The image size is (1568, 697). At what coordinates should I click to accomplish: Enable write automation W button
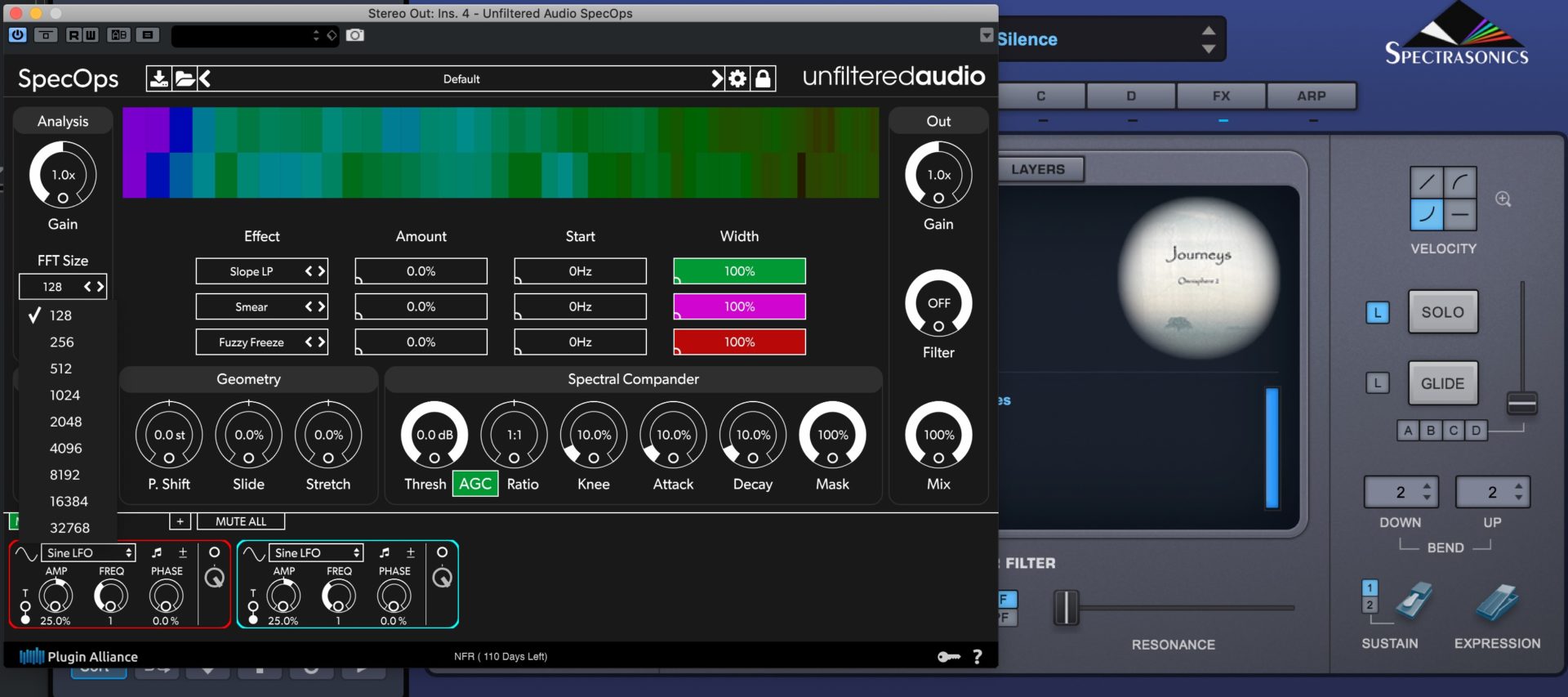[90, 35]
